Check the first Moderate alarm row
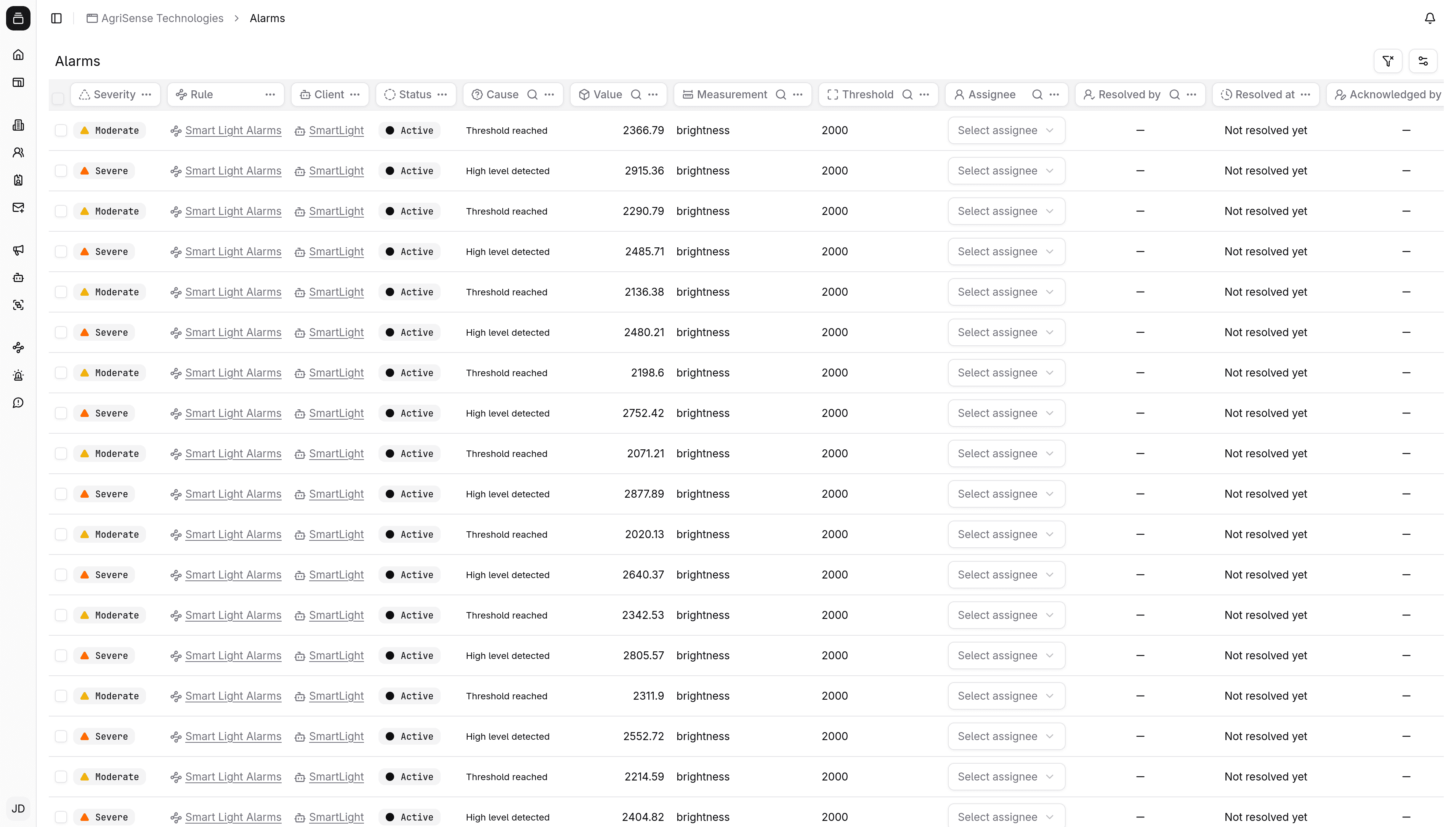The width and height of the screenshot is (1456, 827). coord(61,130)
